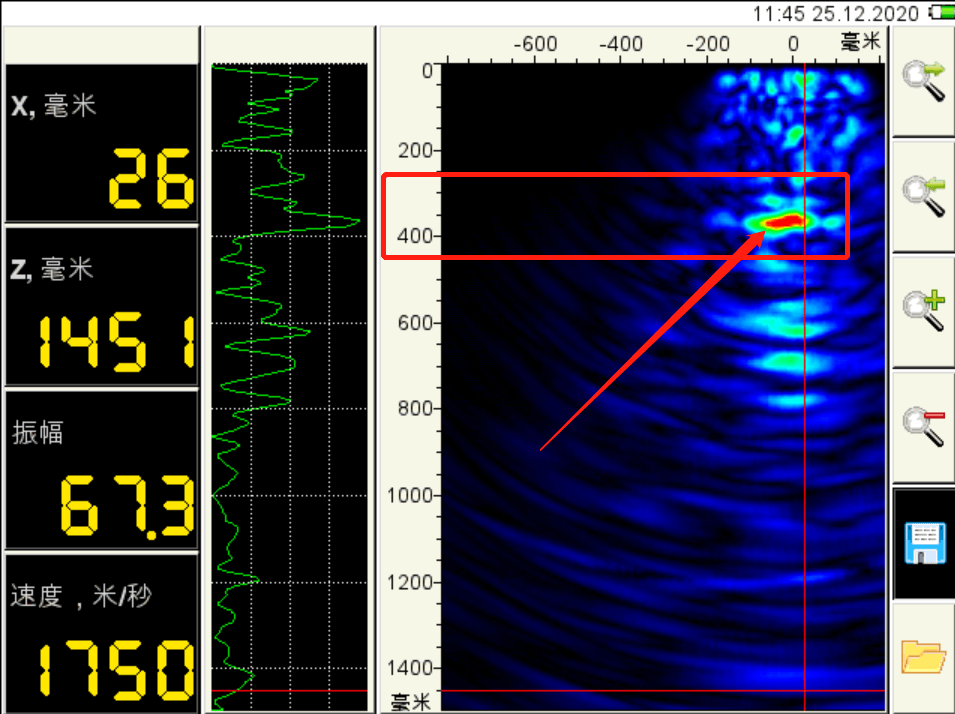Screen dimensions: 955x714
Task: Click the magnifier with left arrow icon
Action: click(x=923, y=194)
